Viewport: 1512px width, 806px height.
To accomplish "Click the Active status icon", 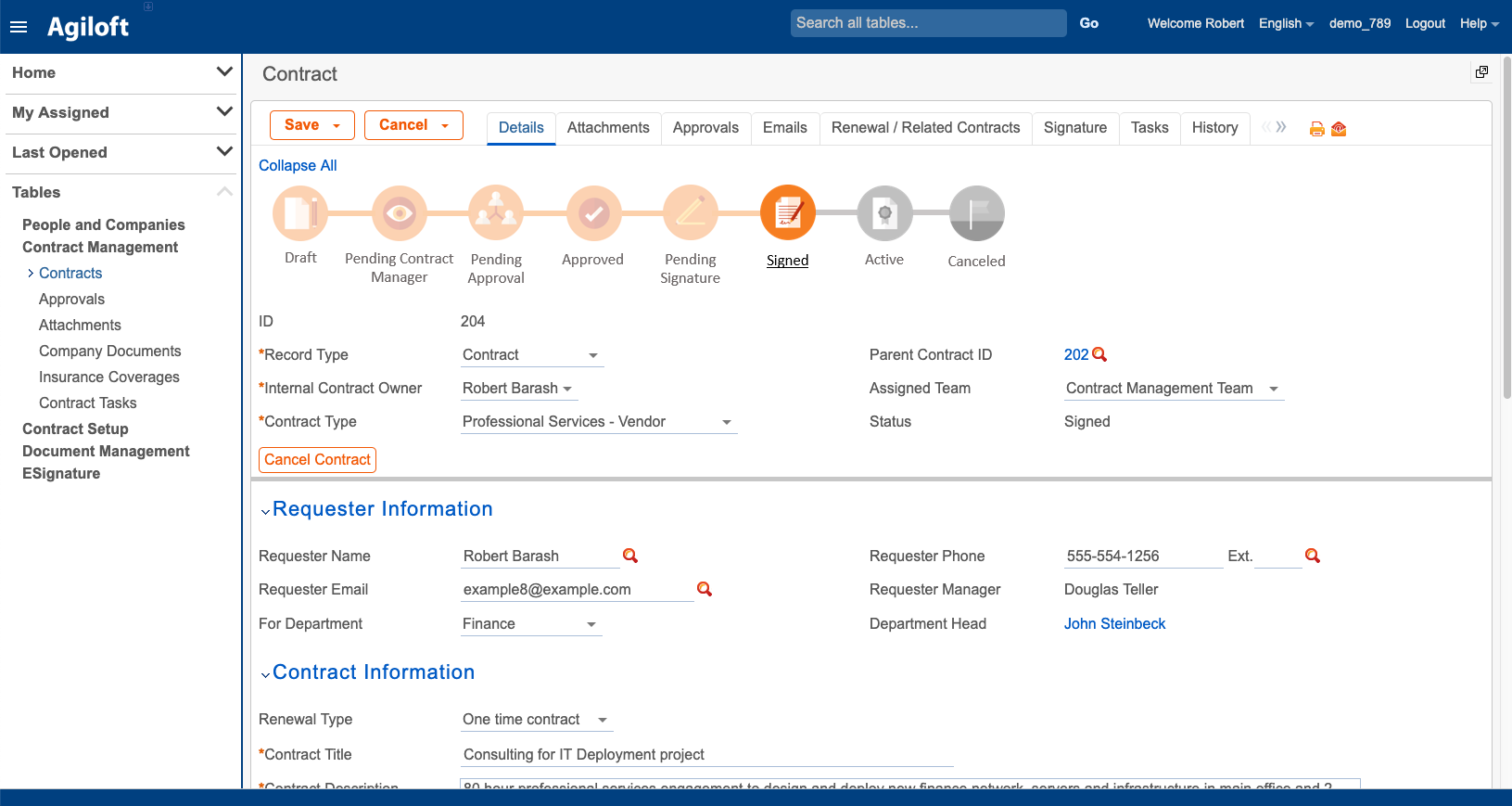I will (884, 213).
